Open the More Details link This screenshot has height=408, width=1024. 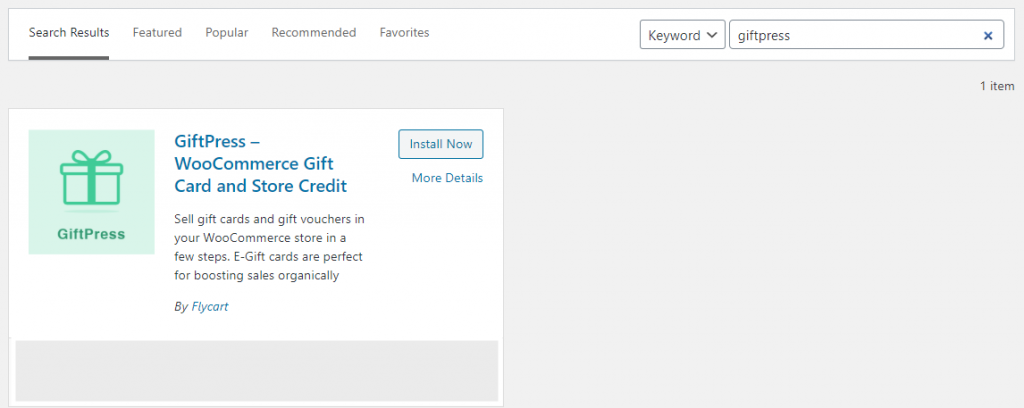(447, 178)
